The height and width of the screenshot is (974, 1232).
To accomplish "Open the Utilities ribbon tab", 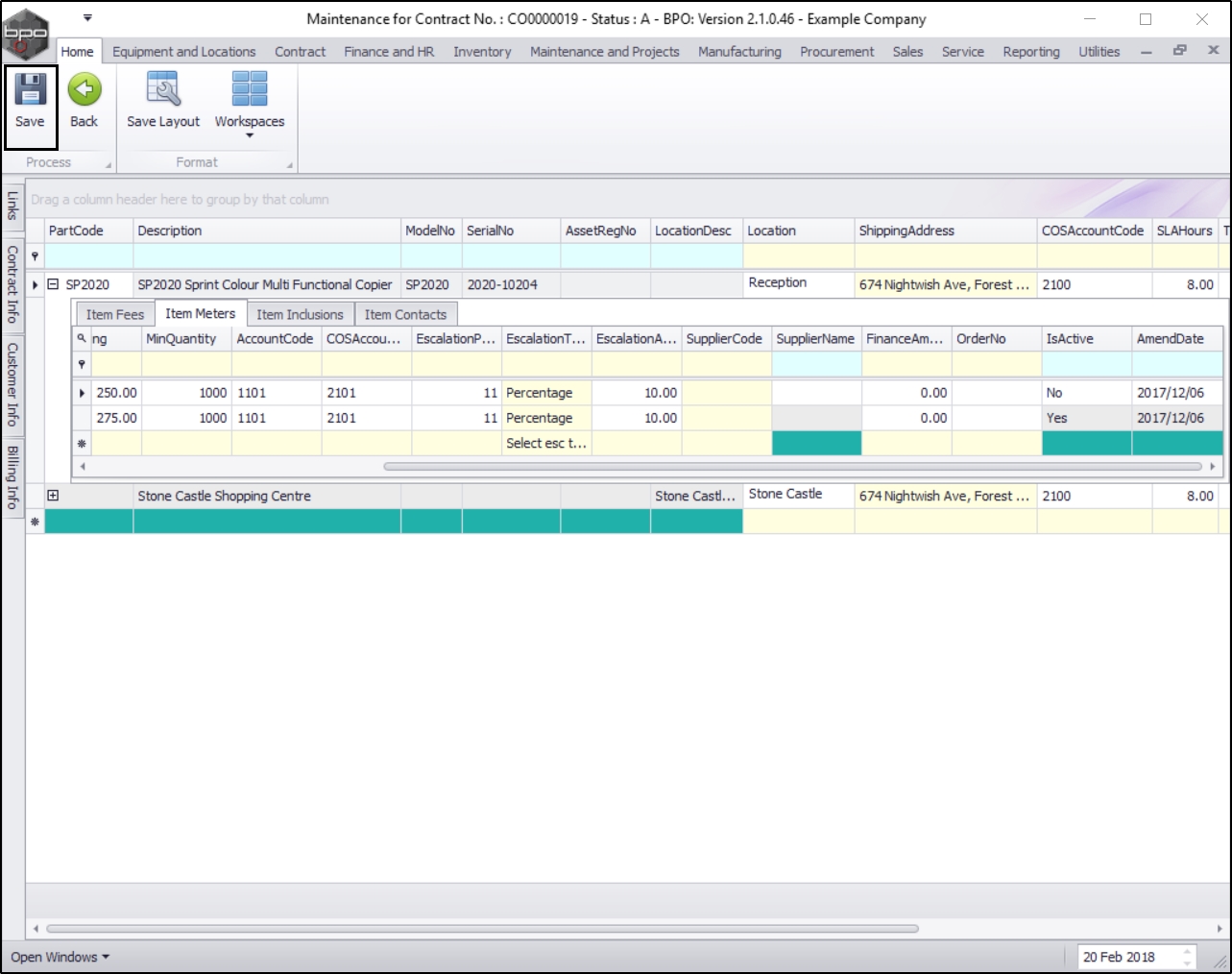I will 1099,52.
